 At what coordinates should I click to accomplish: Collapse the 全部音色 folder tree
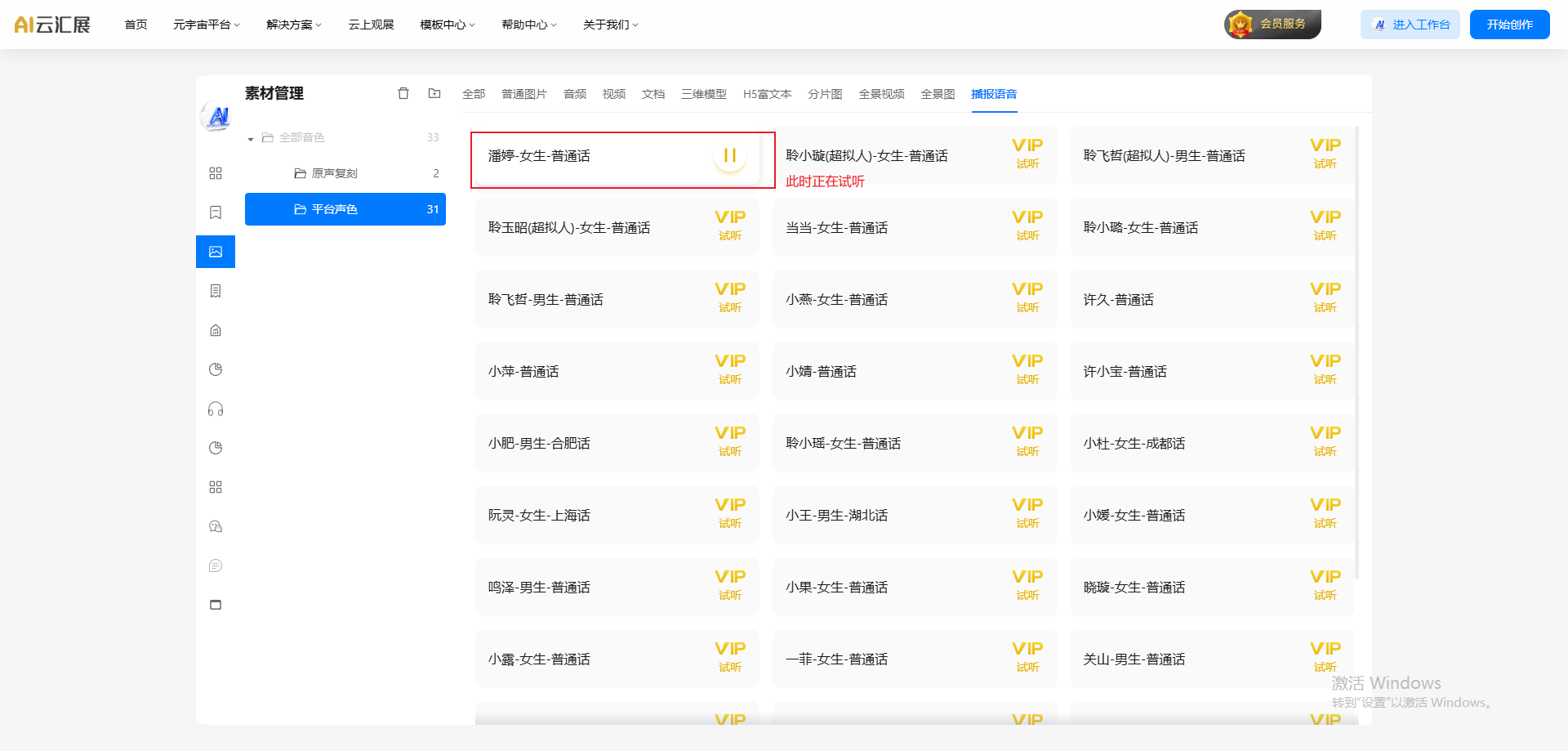[251, 138]
